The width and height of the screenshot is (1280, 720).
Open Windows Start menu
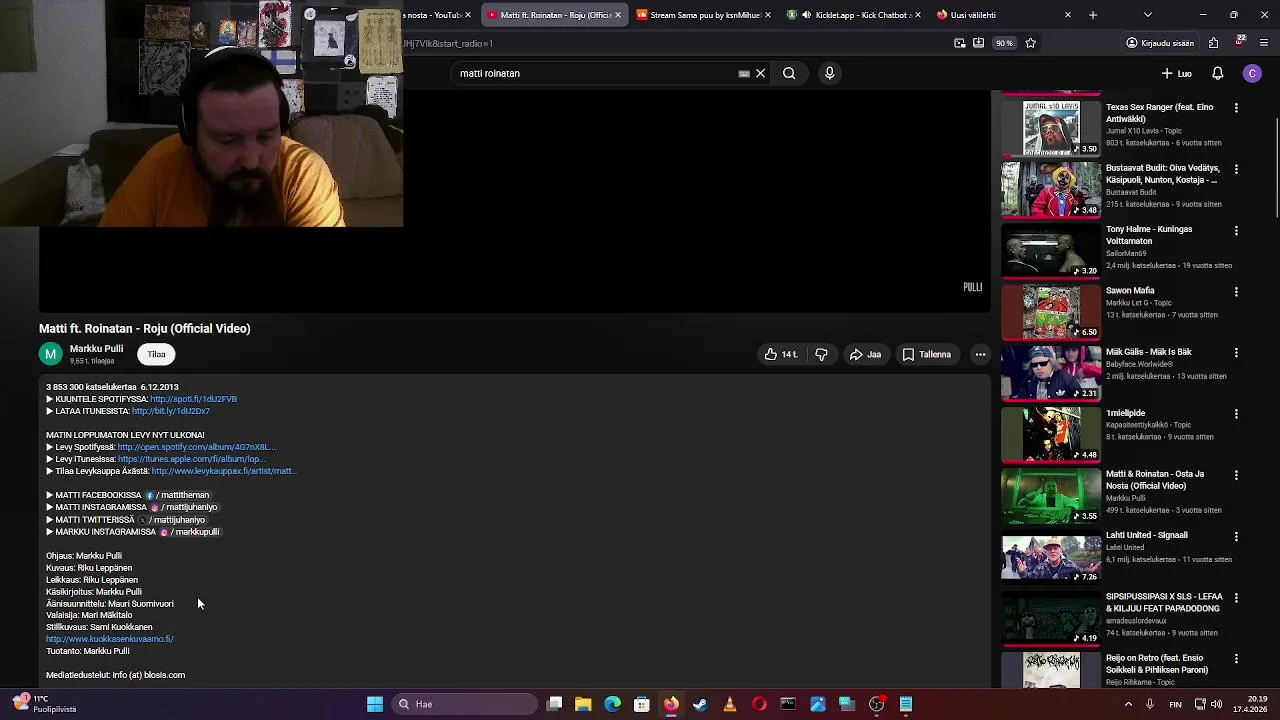(375, 704)
